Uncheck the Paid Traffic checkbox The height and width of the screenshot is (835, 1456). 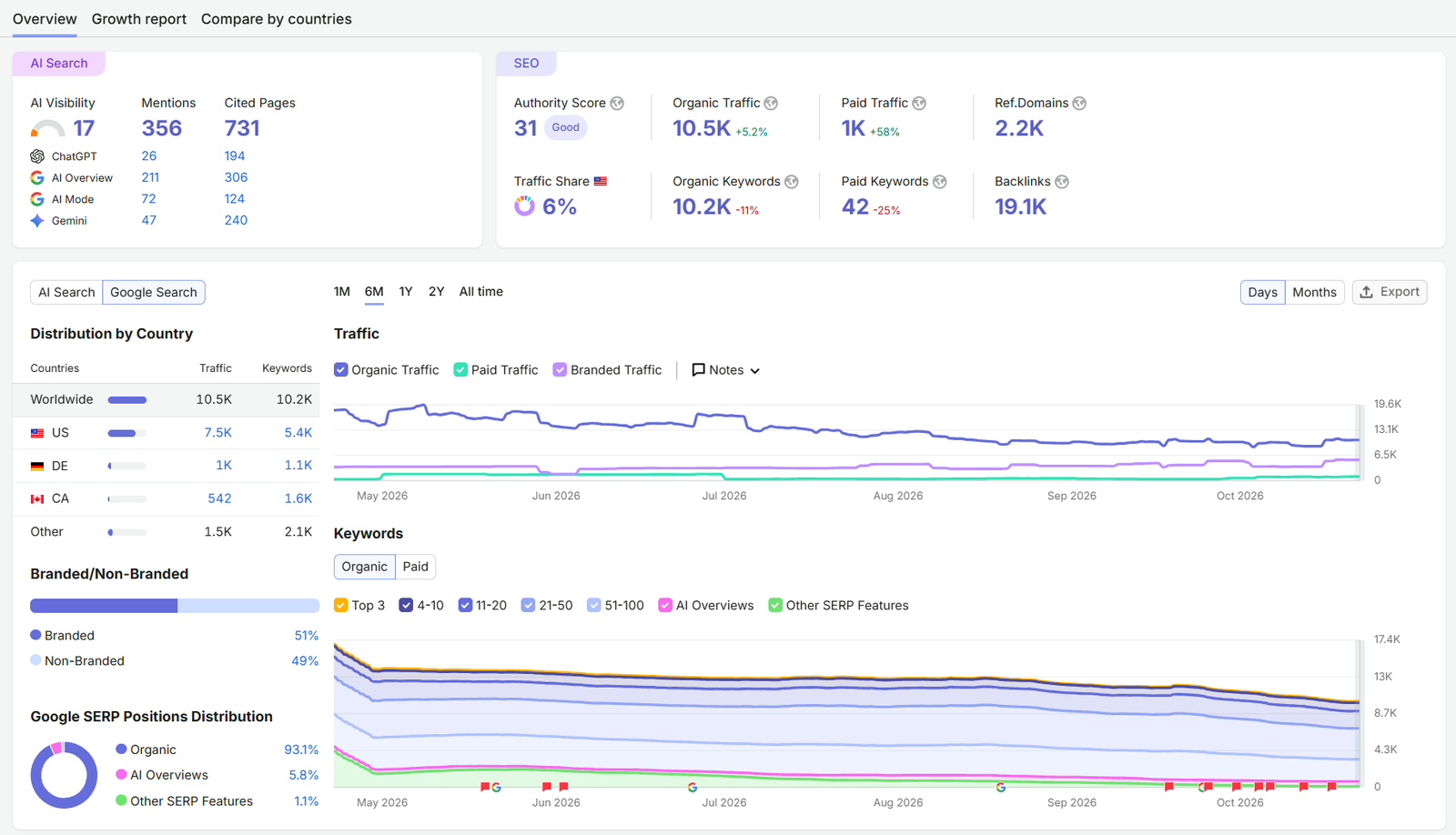(460, 370)
